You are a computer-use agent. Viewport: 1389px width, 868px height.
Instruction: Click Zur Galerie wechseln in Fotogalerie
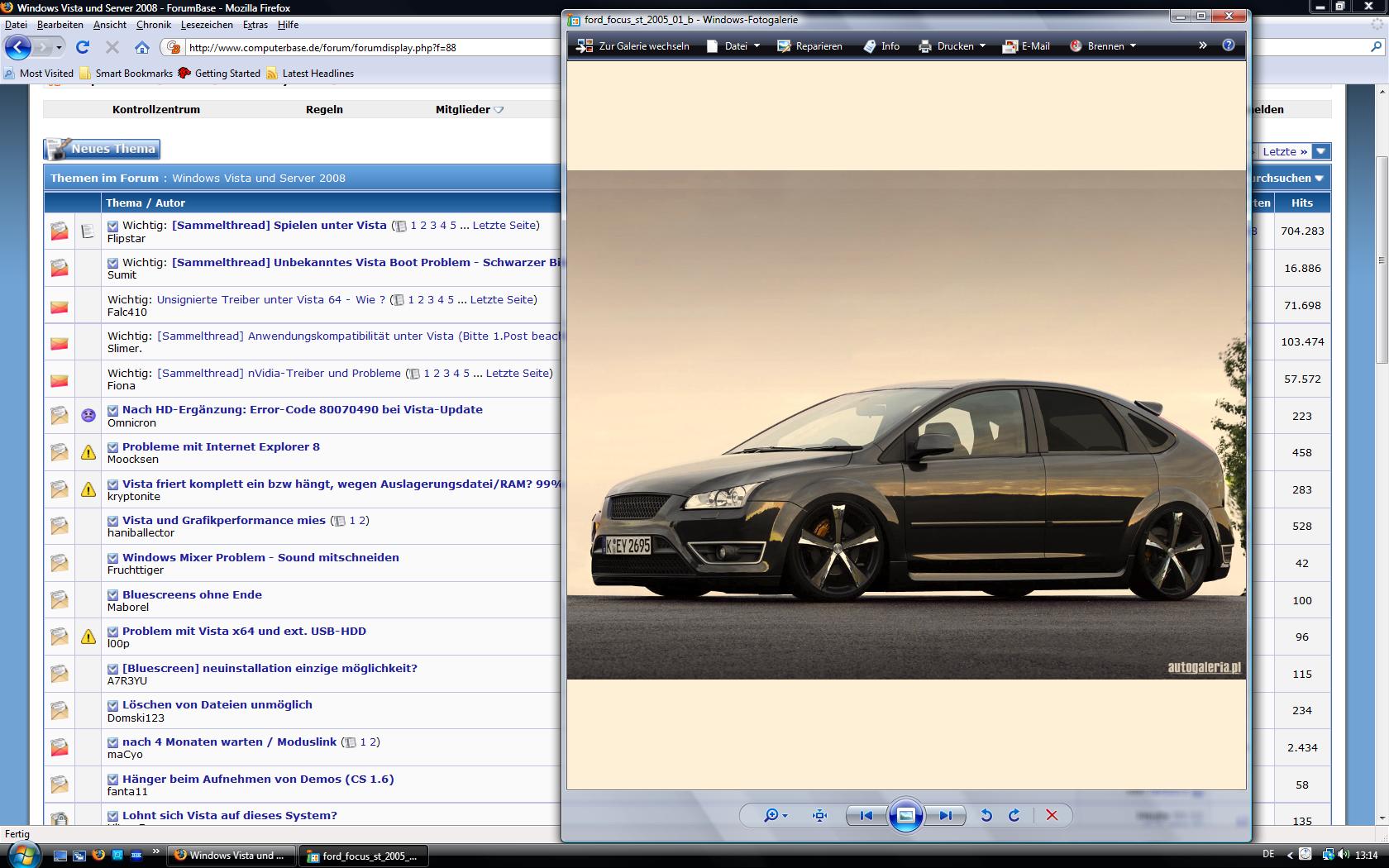(x=632, y=46)
